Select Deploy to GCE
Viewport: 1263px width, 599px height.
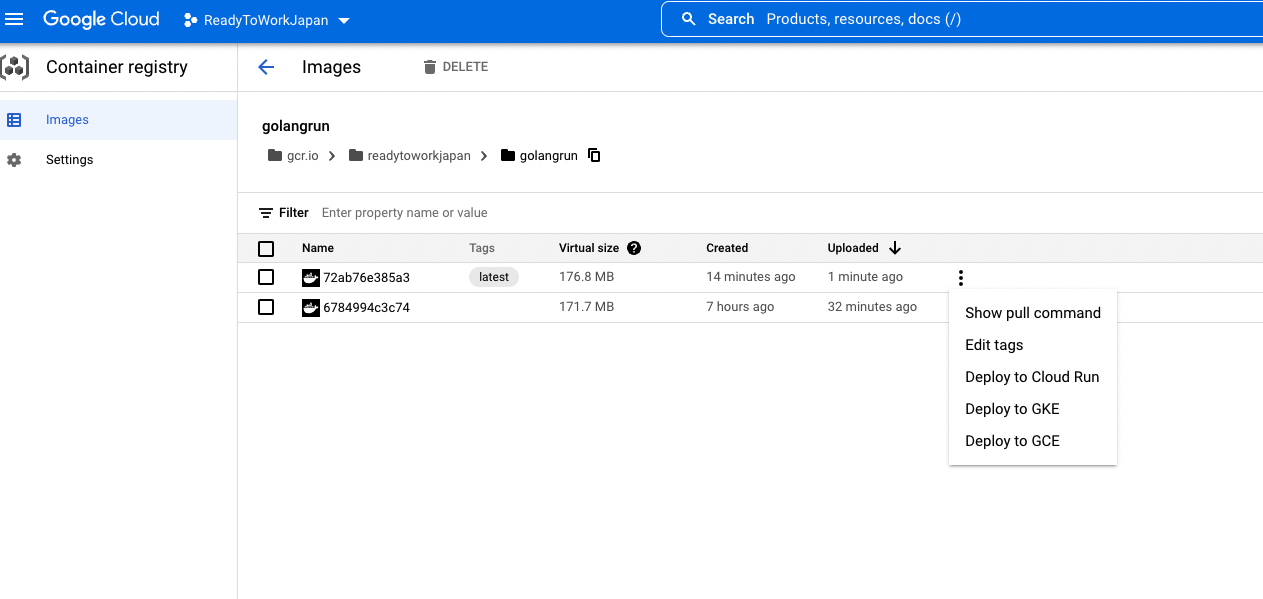coord(1033,441)
